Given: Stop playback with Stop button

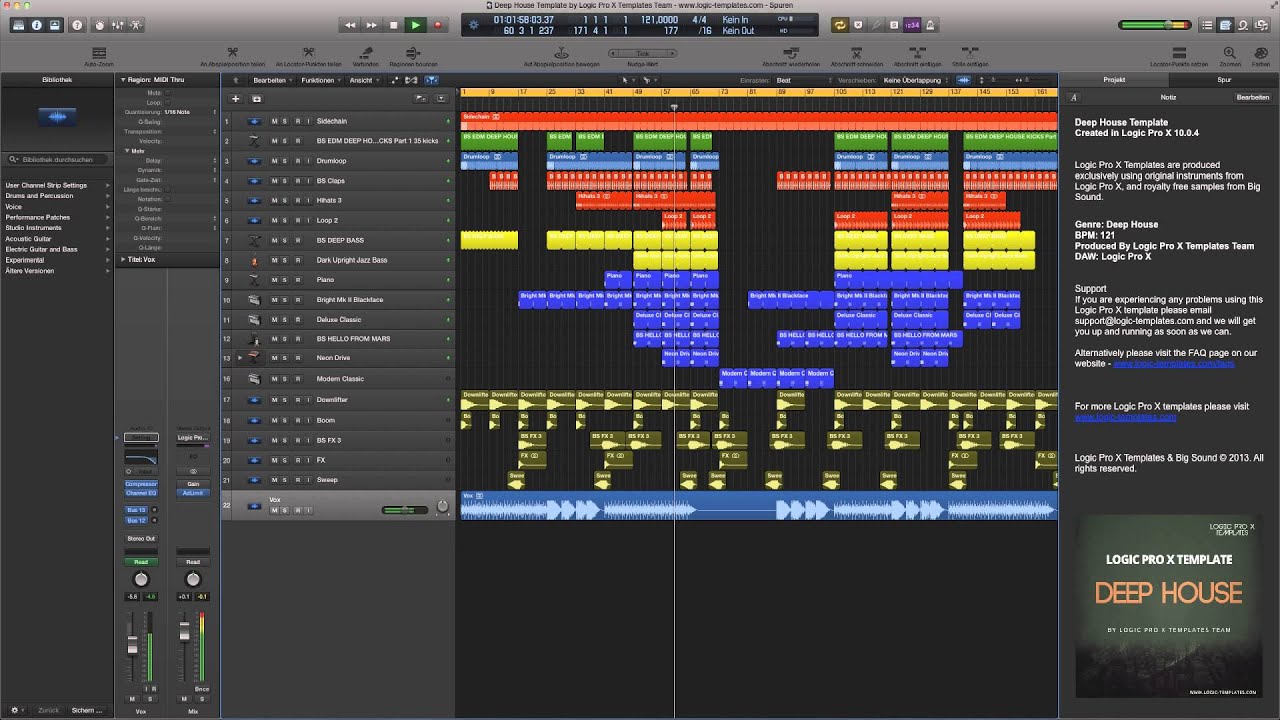Looking at the screenshot, I should pos(393,25).
